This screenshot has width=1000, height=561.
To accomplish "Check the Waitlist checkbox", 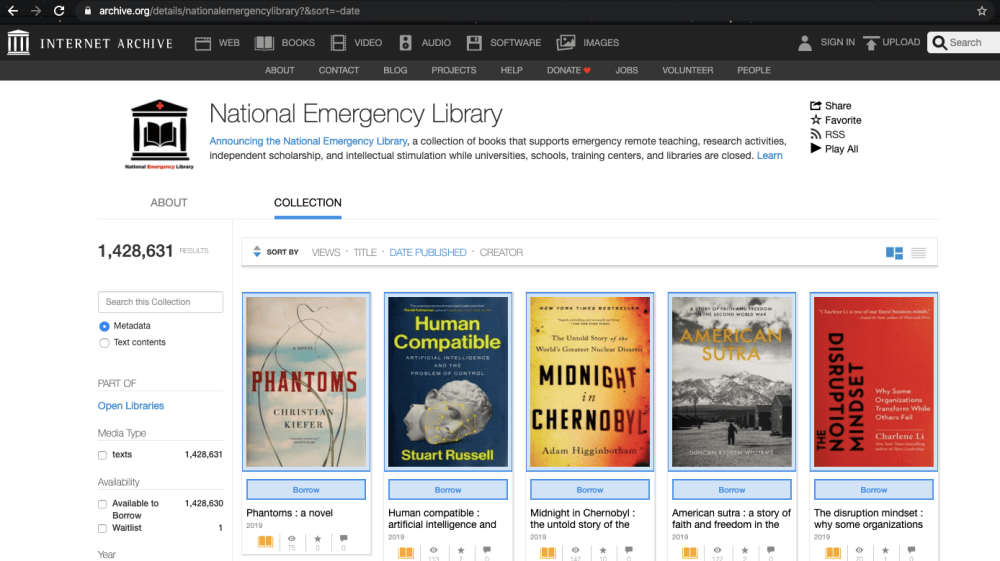I will point(102,528).
